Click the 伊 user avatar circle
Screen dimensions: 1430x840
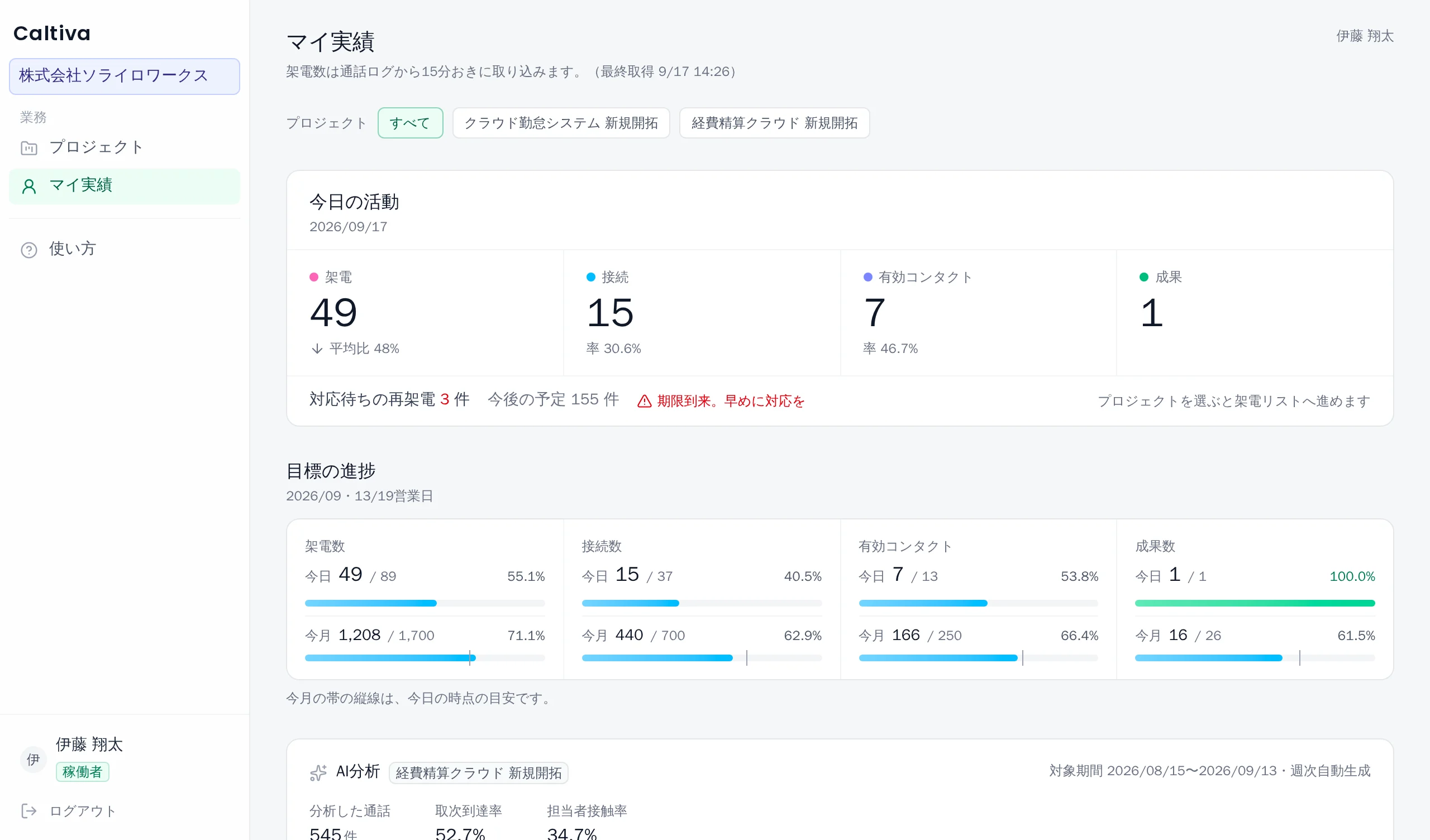click(x=34, y=760)
